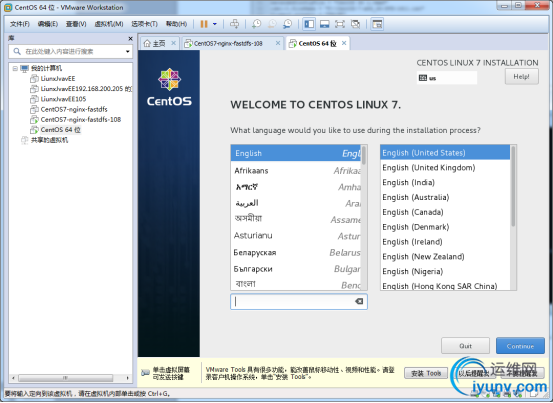The height and width of the screenshot is (403, 553).
Task: Select English (United Kingdom) locale
Action: click(445, 167)
